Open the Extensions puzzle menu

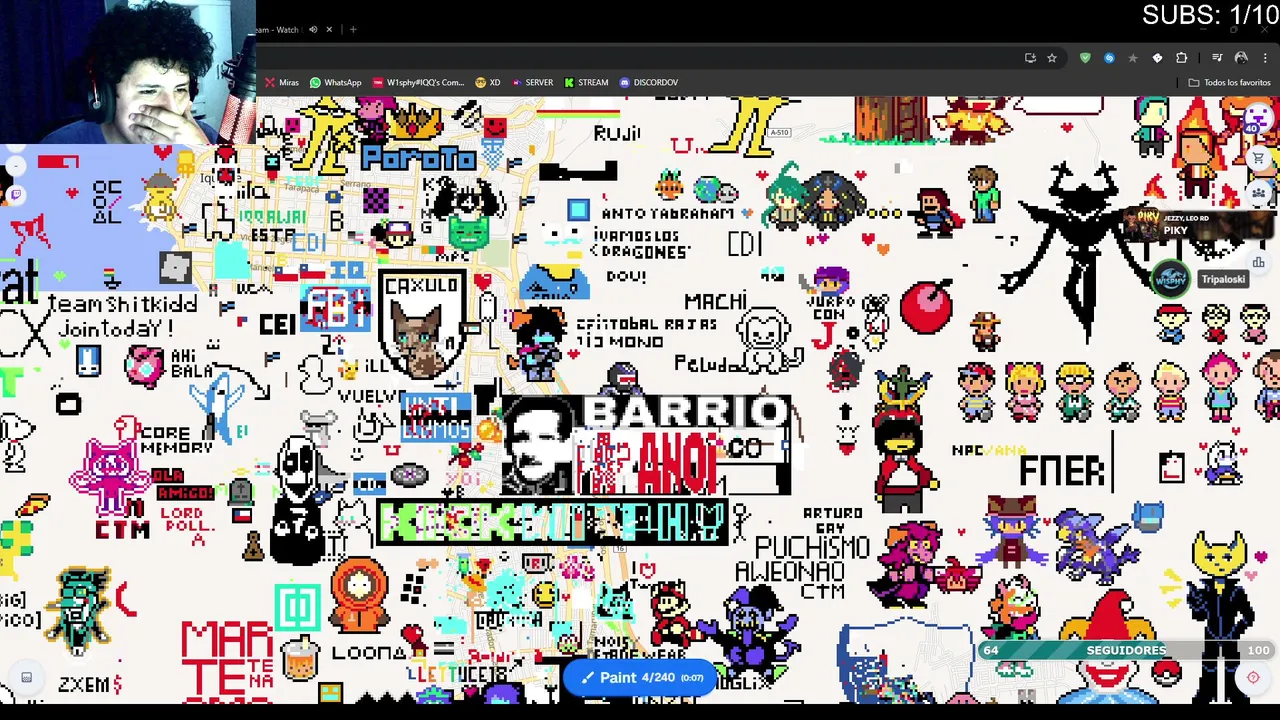1181,58
